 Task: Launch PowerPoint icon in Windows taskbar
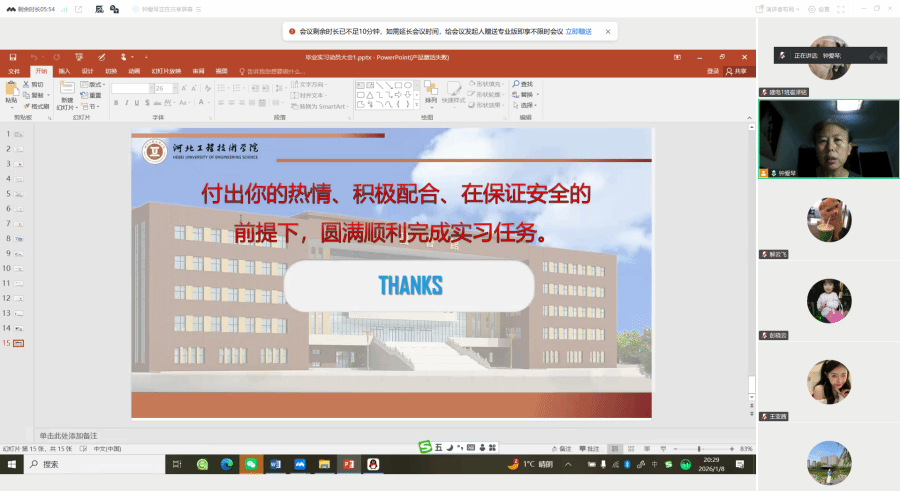(x=348, y=464)
